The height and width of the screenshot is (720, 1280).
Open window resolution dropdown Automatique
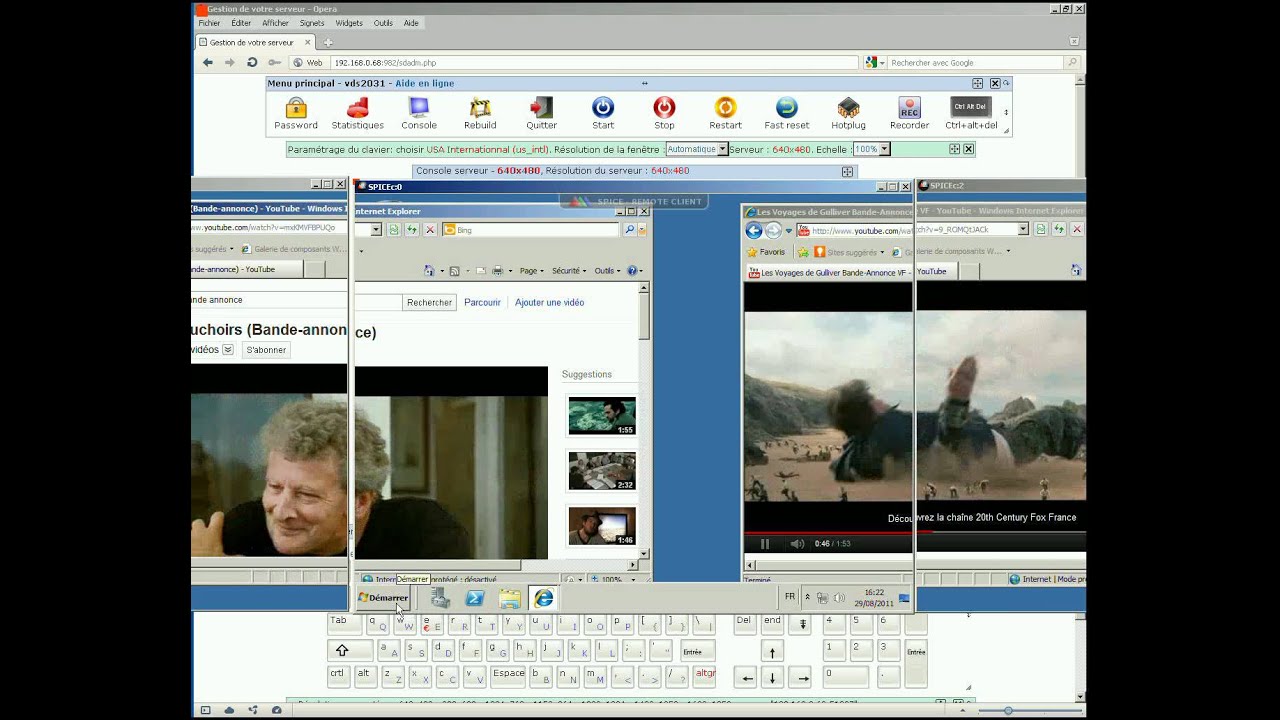(x=697, y=149)
